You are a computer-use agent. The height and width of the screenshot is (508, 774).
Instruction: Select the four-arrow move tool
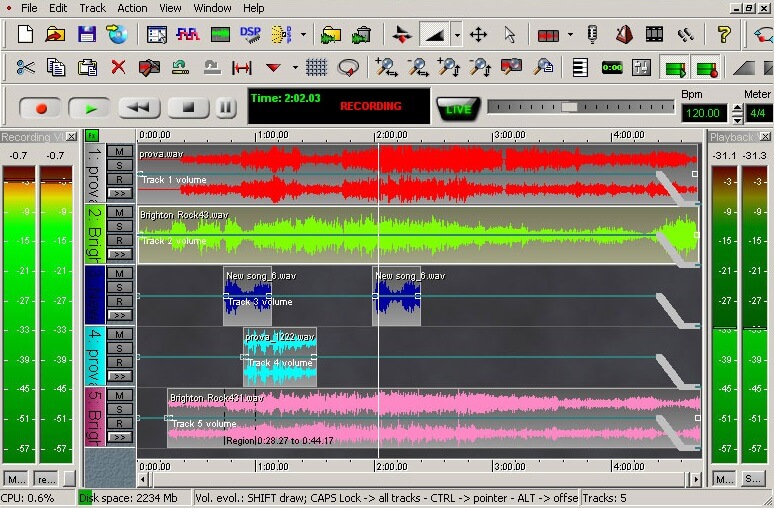coord(478,35)
